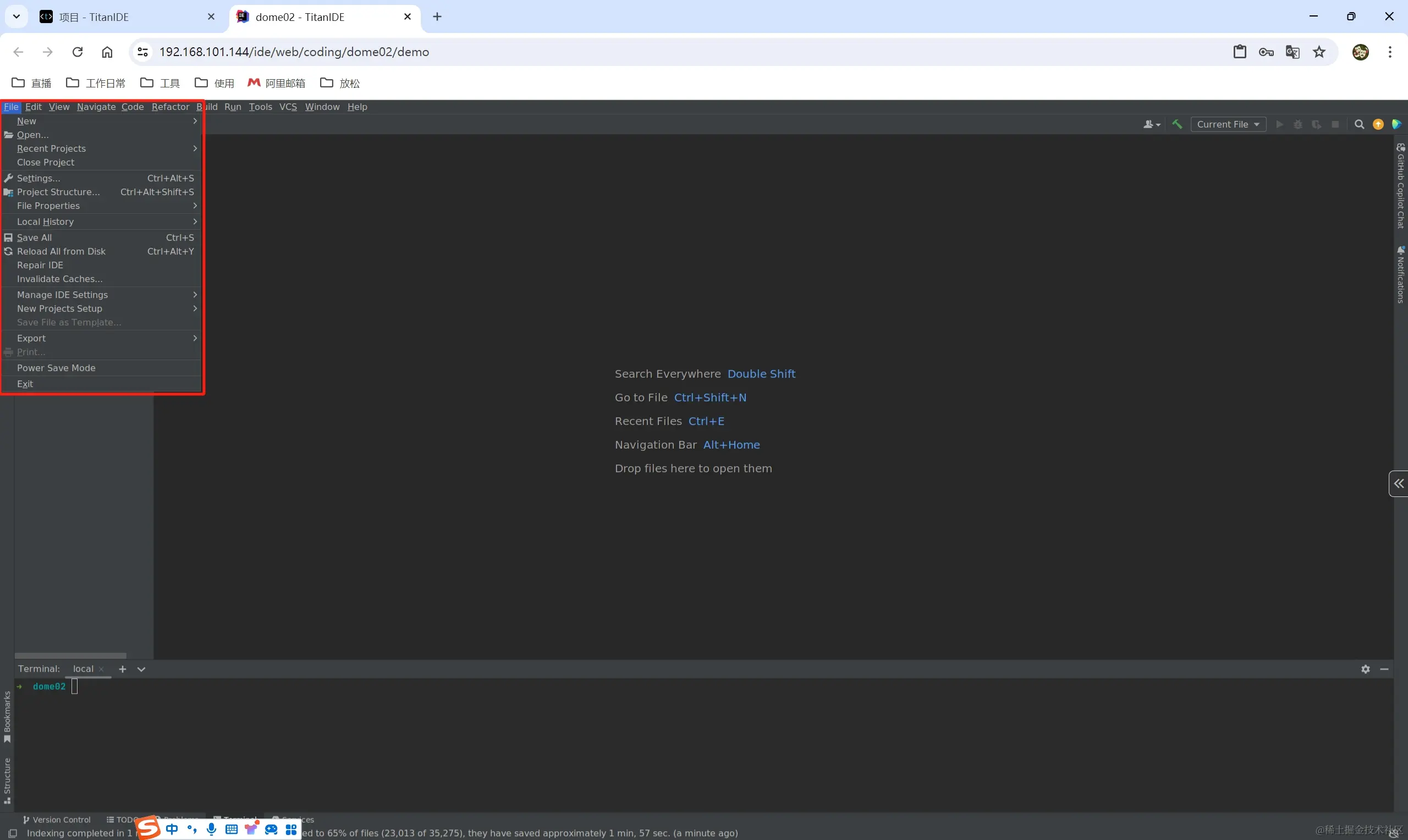Open the 阿里邮箱 bookmark link
The height and width of the screenshot is (840, 1408).
276,82
